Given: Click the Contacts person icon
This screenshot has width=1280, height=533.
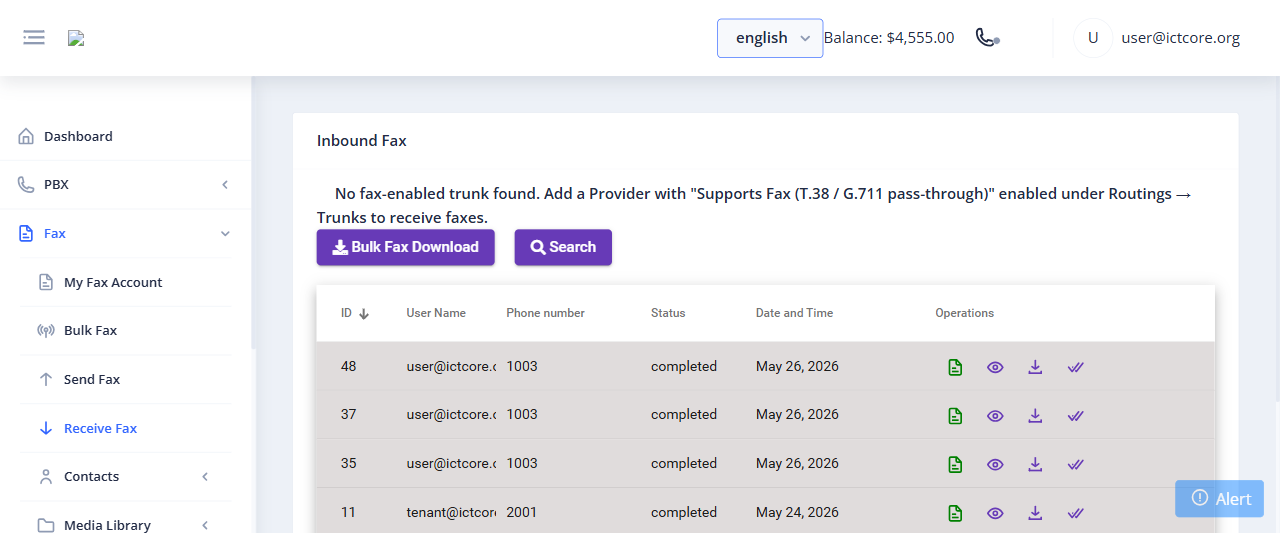Looking at the screenshot, I should point(46,476).
